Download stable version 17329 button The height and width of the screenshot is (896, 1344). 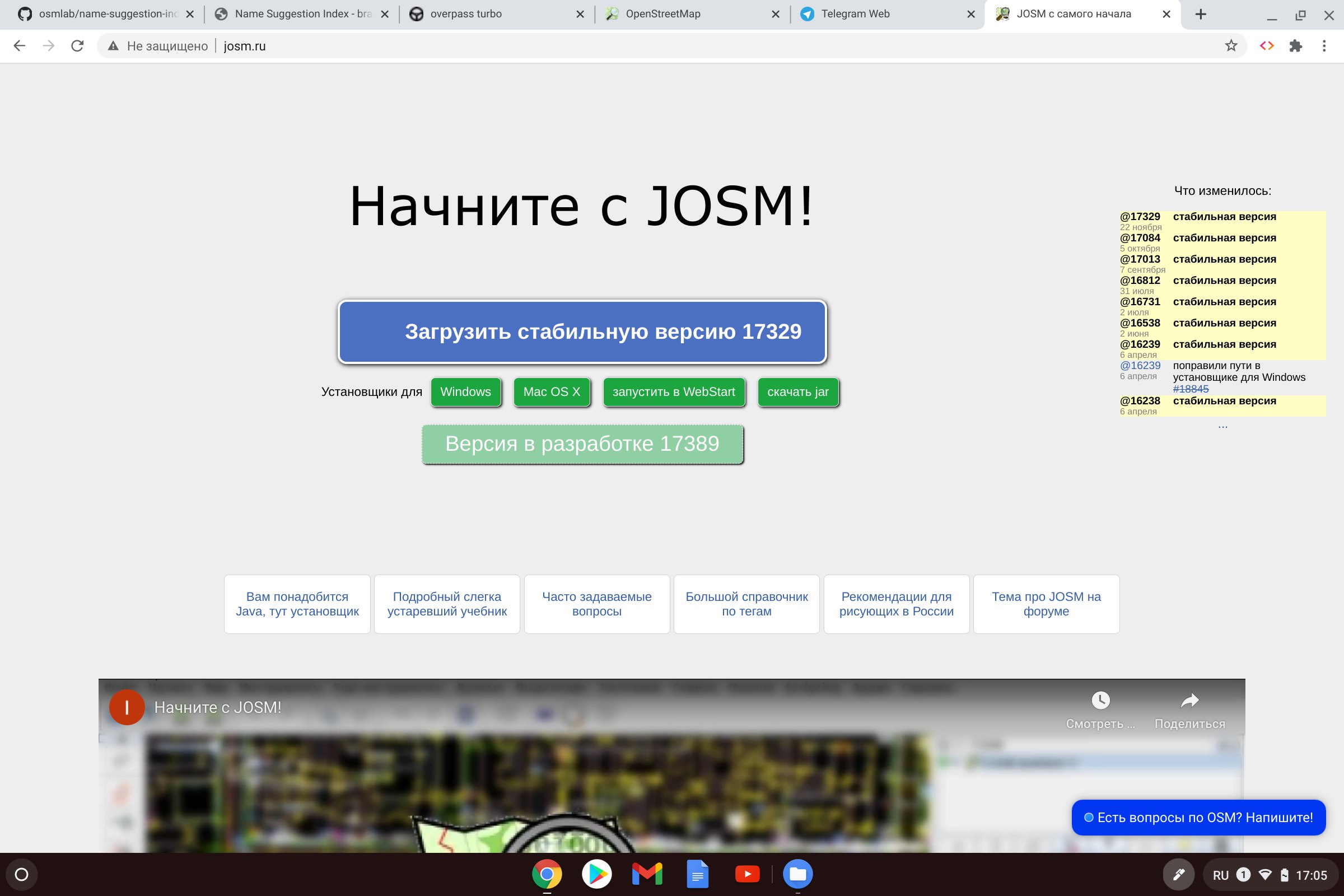pos(582,332)
